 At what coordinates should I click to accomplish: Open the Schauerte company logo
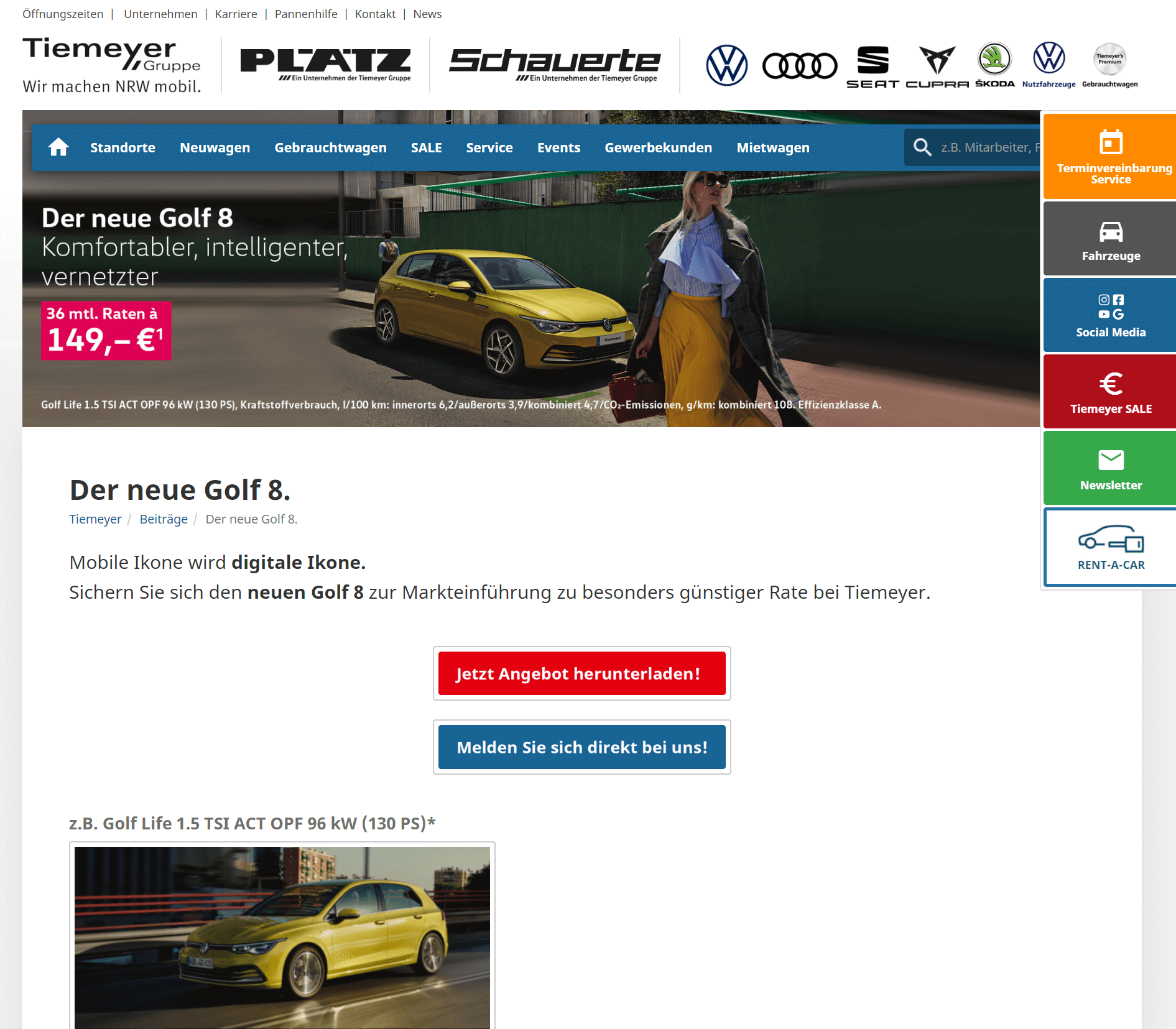tap(555, 65)
